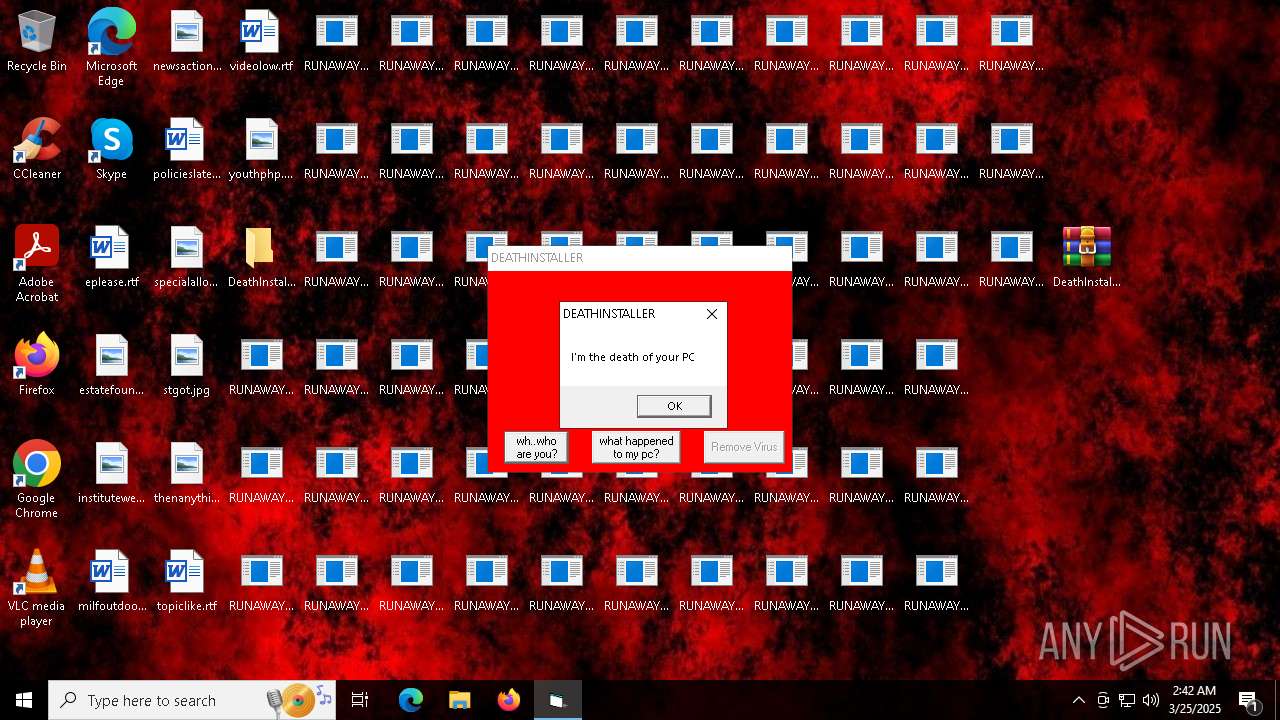Click 'what happened to my pc?' button

(x=636, y=447)
